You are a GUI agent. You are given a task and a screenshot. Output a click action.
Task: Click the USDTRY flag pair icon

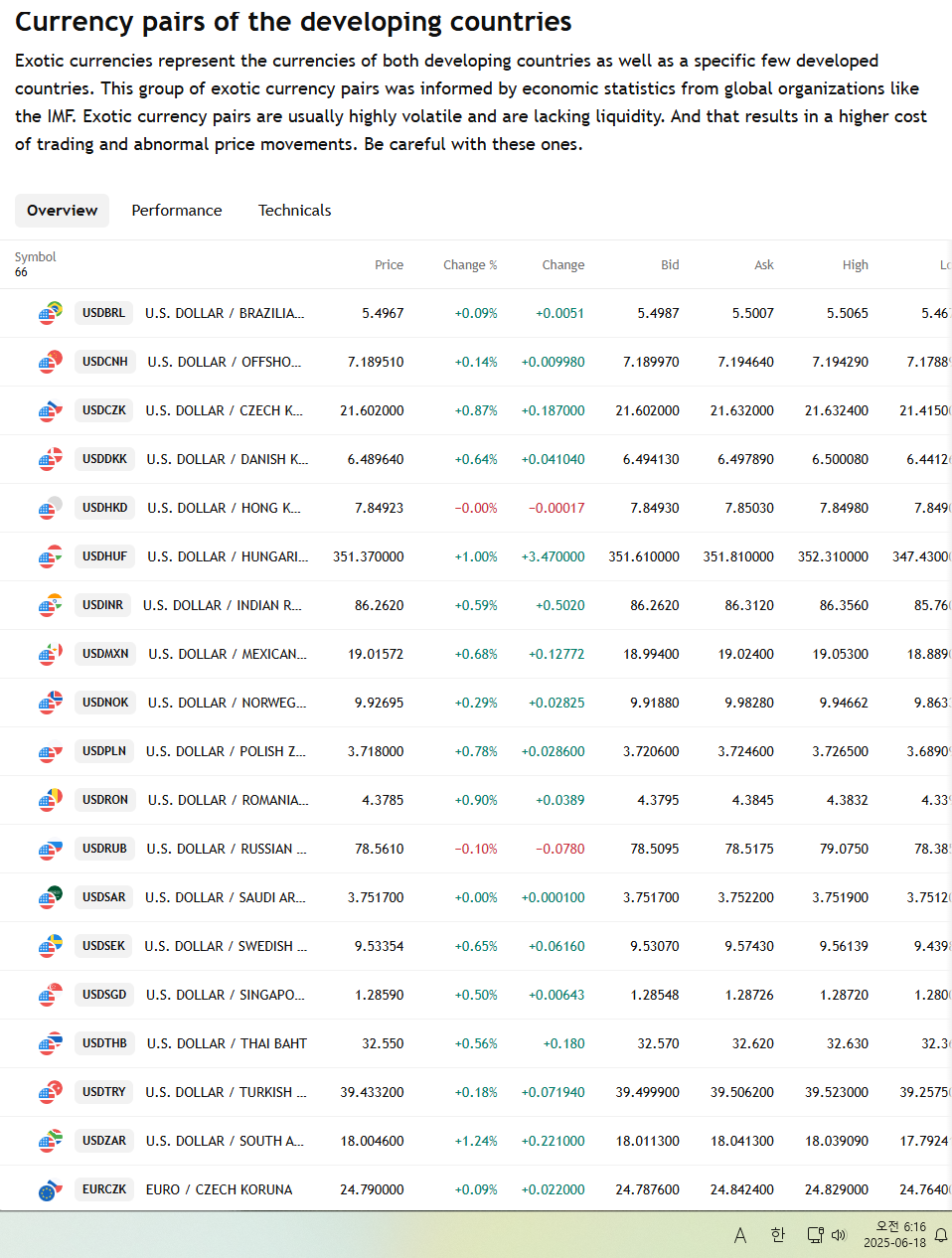(51, 1092)
